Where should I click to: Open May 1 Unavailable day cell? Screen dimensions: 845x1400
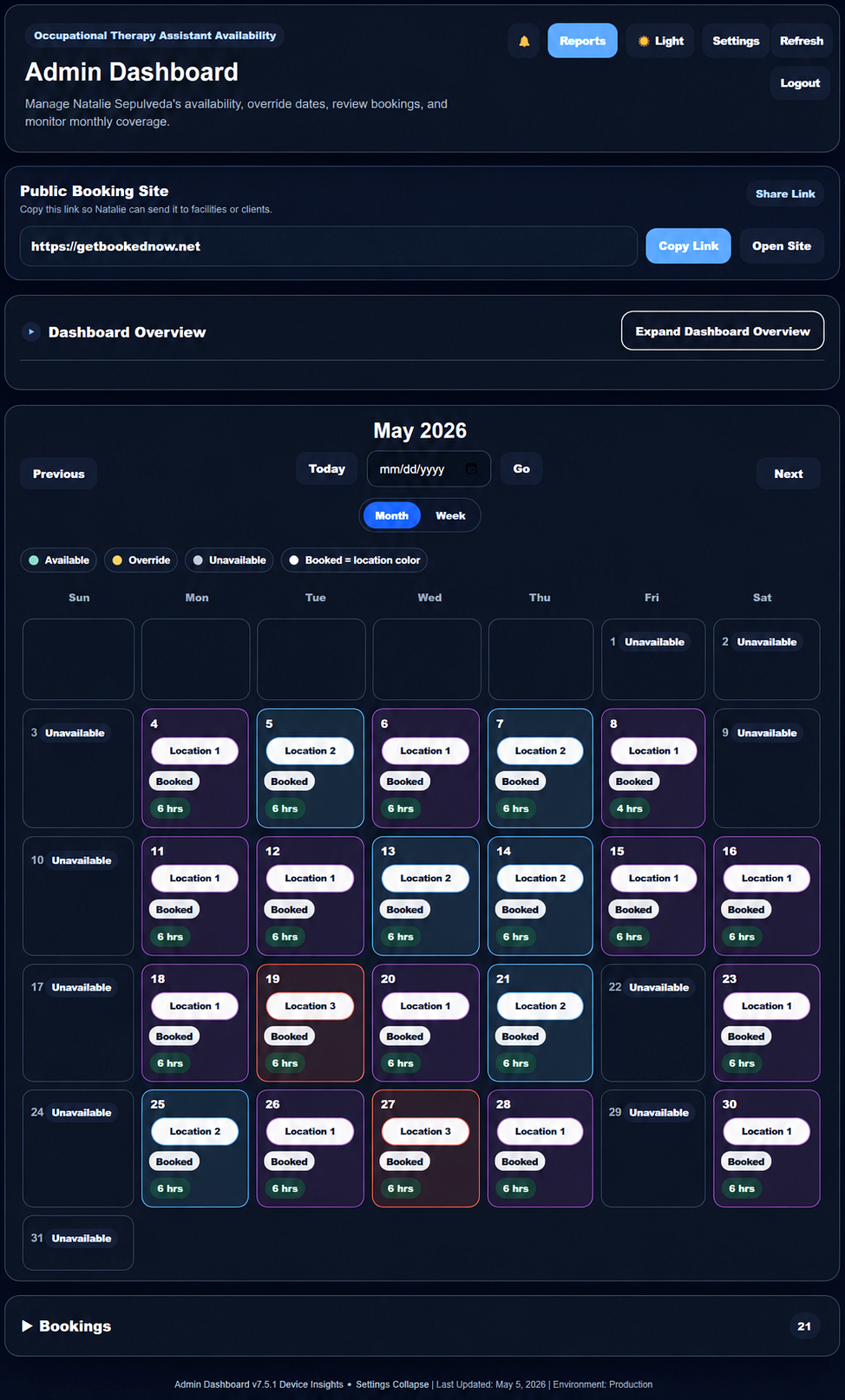(x=653, y=659)
